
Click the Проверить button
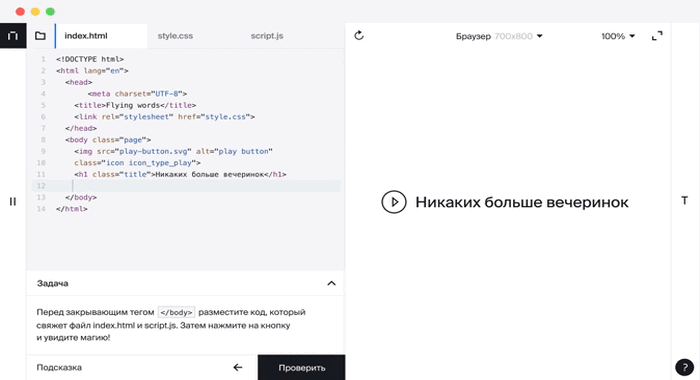coord(301,367)
